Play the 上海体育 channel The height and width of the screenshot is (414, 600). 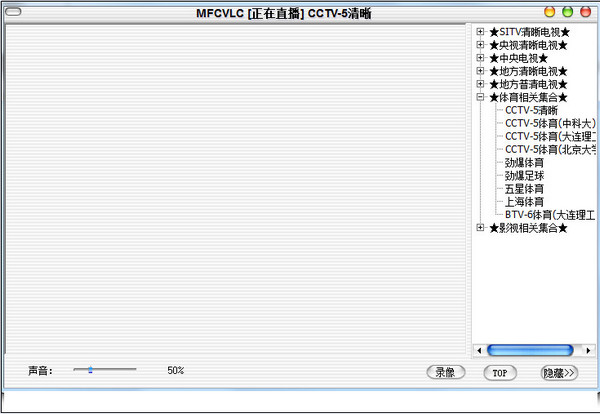524,202
